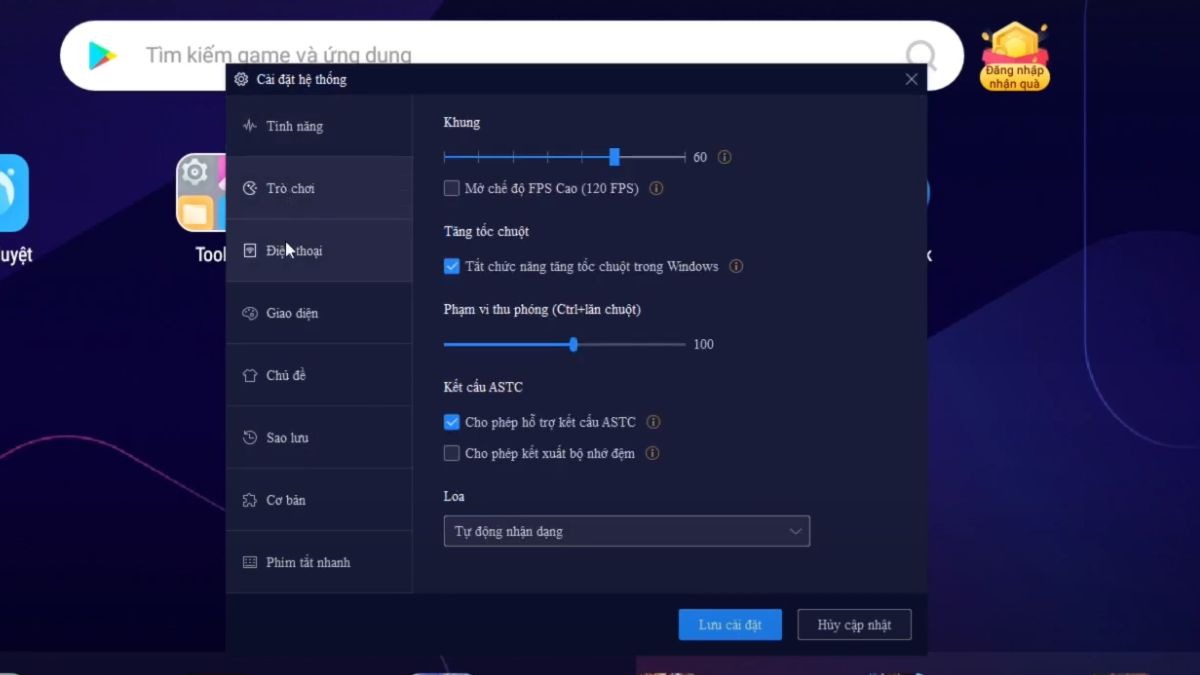Open the Tính năng settings tab
Viewport: 1200px width, 675px height.
pyautogui.click(x=319, y=126)
